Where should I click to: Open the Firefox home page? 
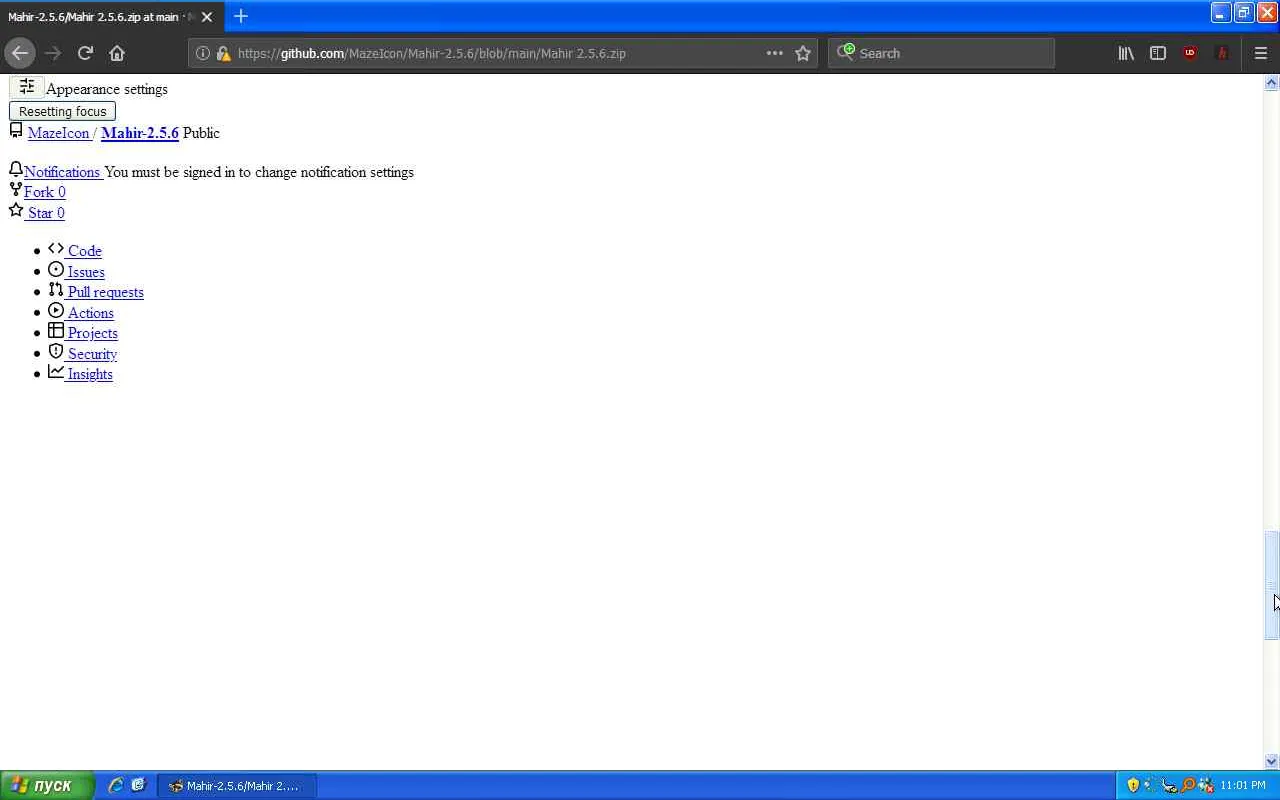pos(117,53)
